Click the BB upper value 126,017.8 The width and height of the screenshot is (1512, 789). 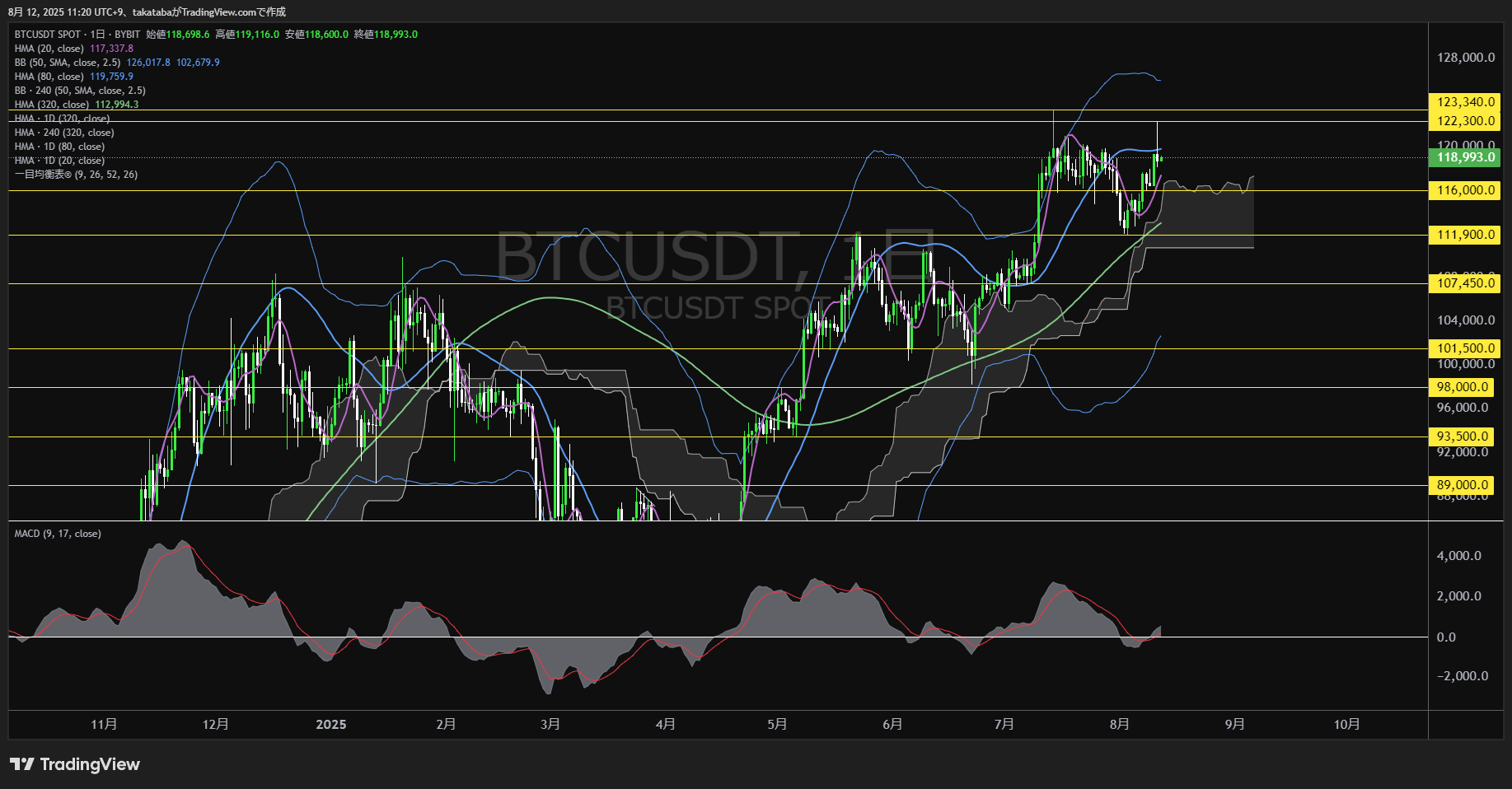pyautogui.click(x=148, y=63)
